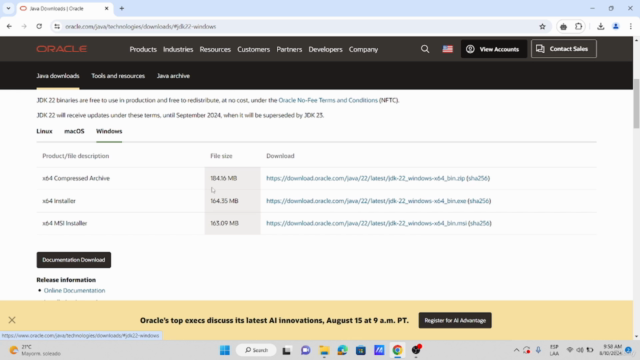Open Oracle No-Fee Terms and Conditions link
640x360 pixels.
click(x=328, y=100)
